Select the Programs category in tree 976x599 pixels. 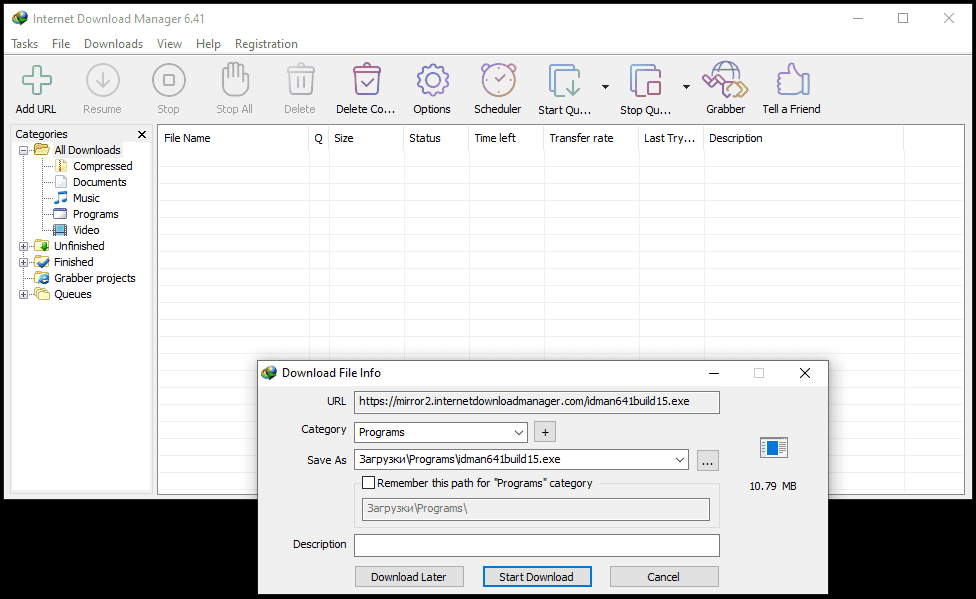tap(95, 214)
